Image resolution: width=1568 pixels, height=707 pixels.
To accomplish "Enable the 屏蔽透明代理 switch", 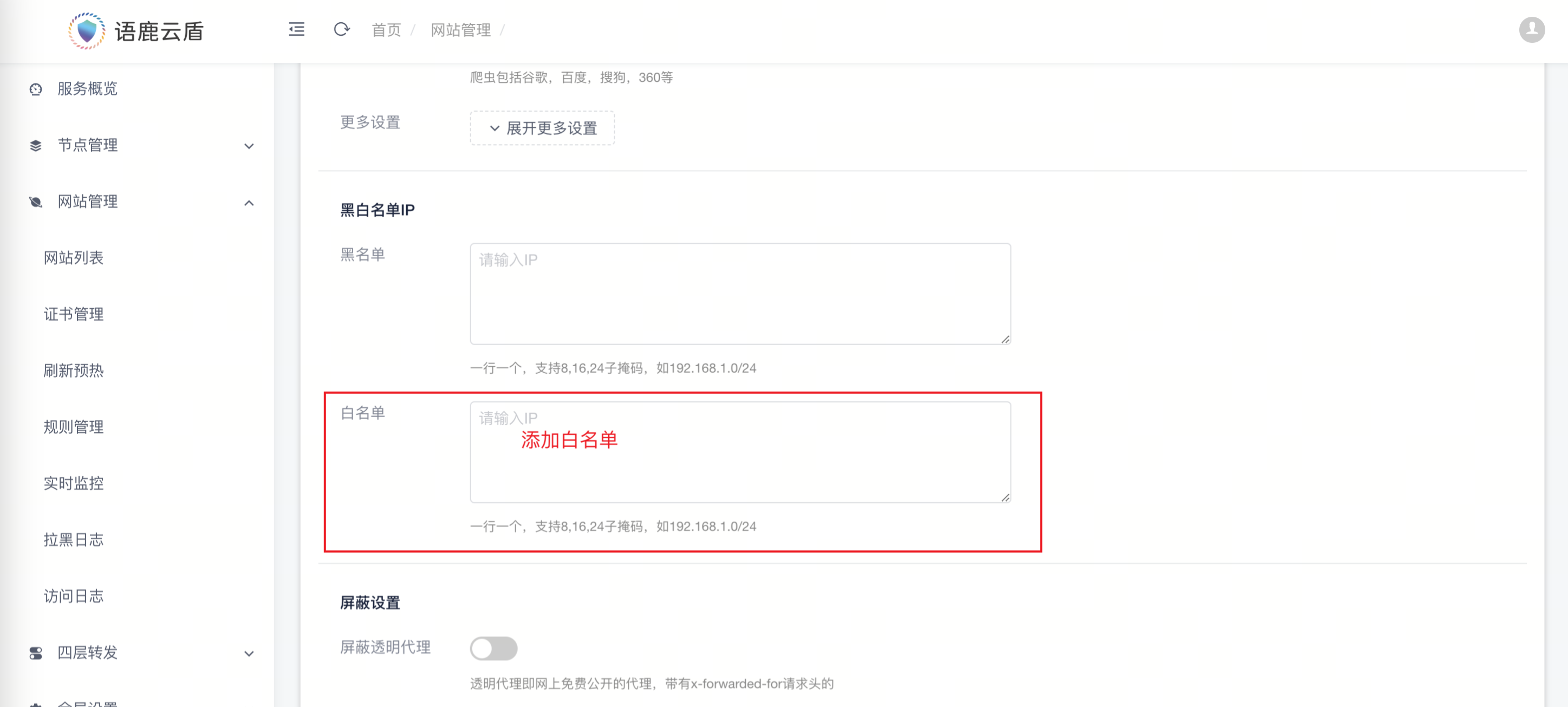I will pos(493,648).
